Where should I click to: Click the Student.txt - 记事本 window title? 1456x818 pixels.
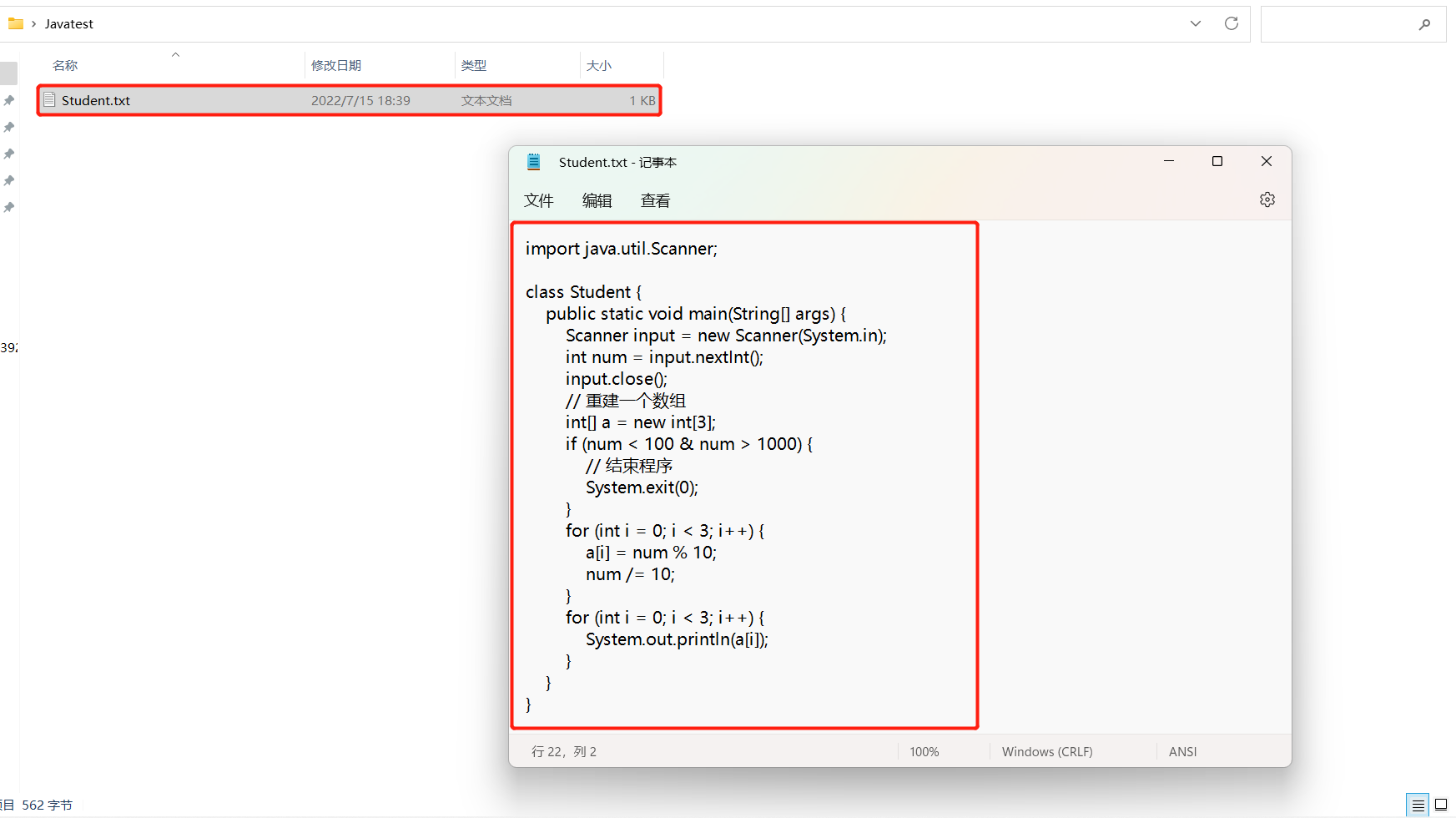[617, 162]
